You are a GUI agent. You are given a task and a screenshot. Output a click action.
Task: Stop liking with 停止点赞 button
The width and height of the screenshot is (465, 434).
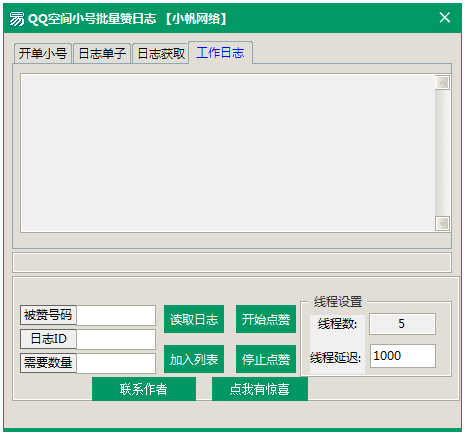tap(266, 359)
